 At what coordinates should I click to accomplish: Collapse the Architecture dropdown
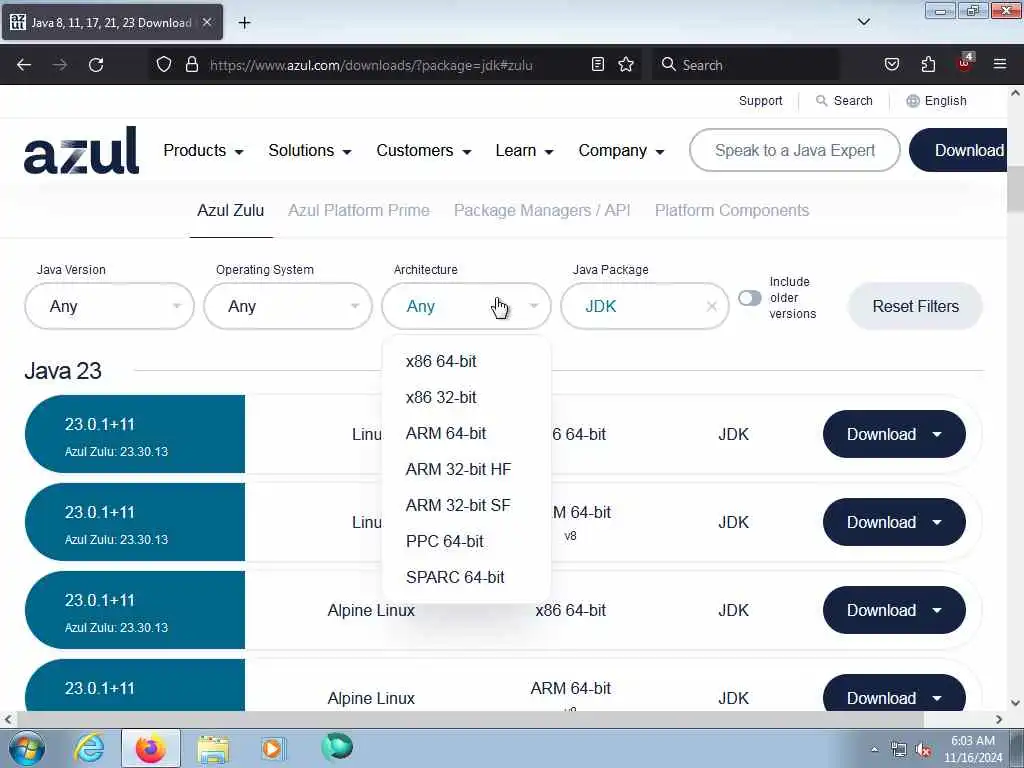tap(466, 306)
